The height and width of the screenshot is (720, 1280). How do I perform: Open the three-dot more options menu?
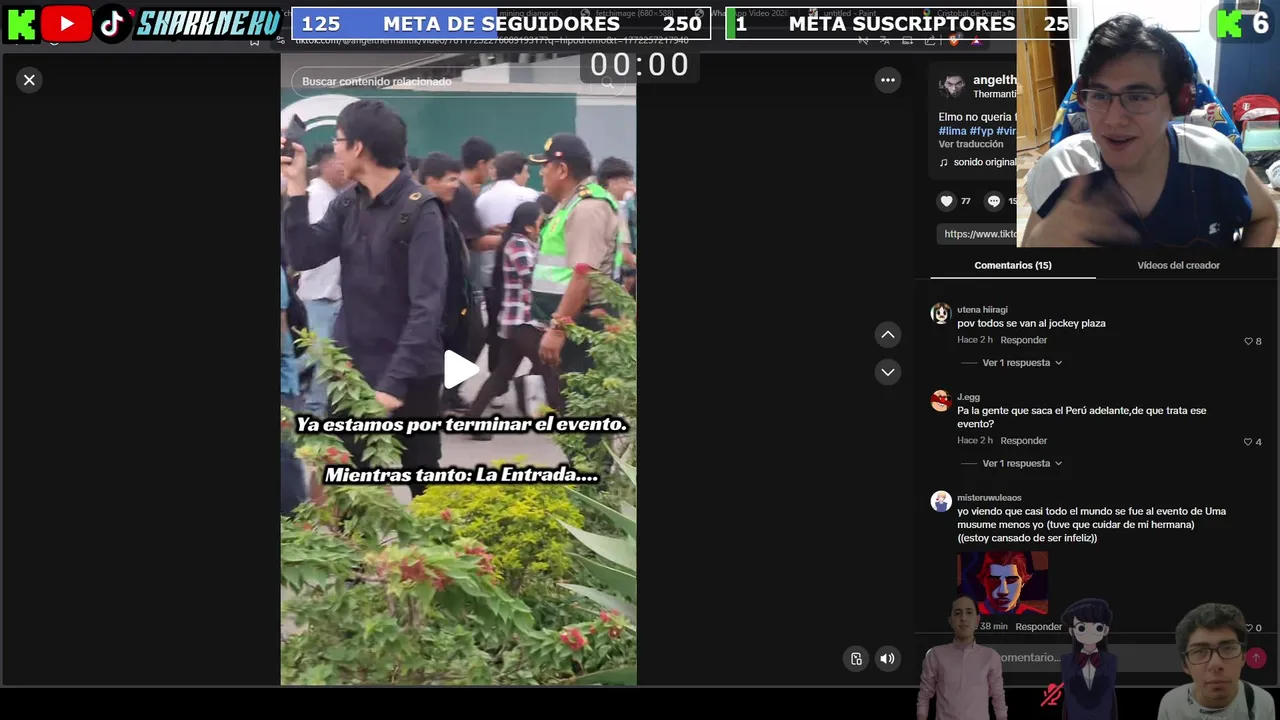click(x=888, y=80)
